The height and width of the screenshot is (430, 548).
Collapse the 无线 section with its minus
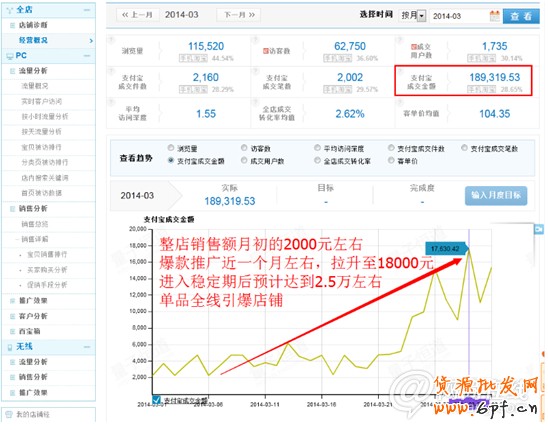pos(87,347)
